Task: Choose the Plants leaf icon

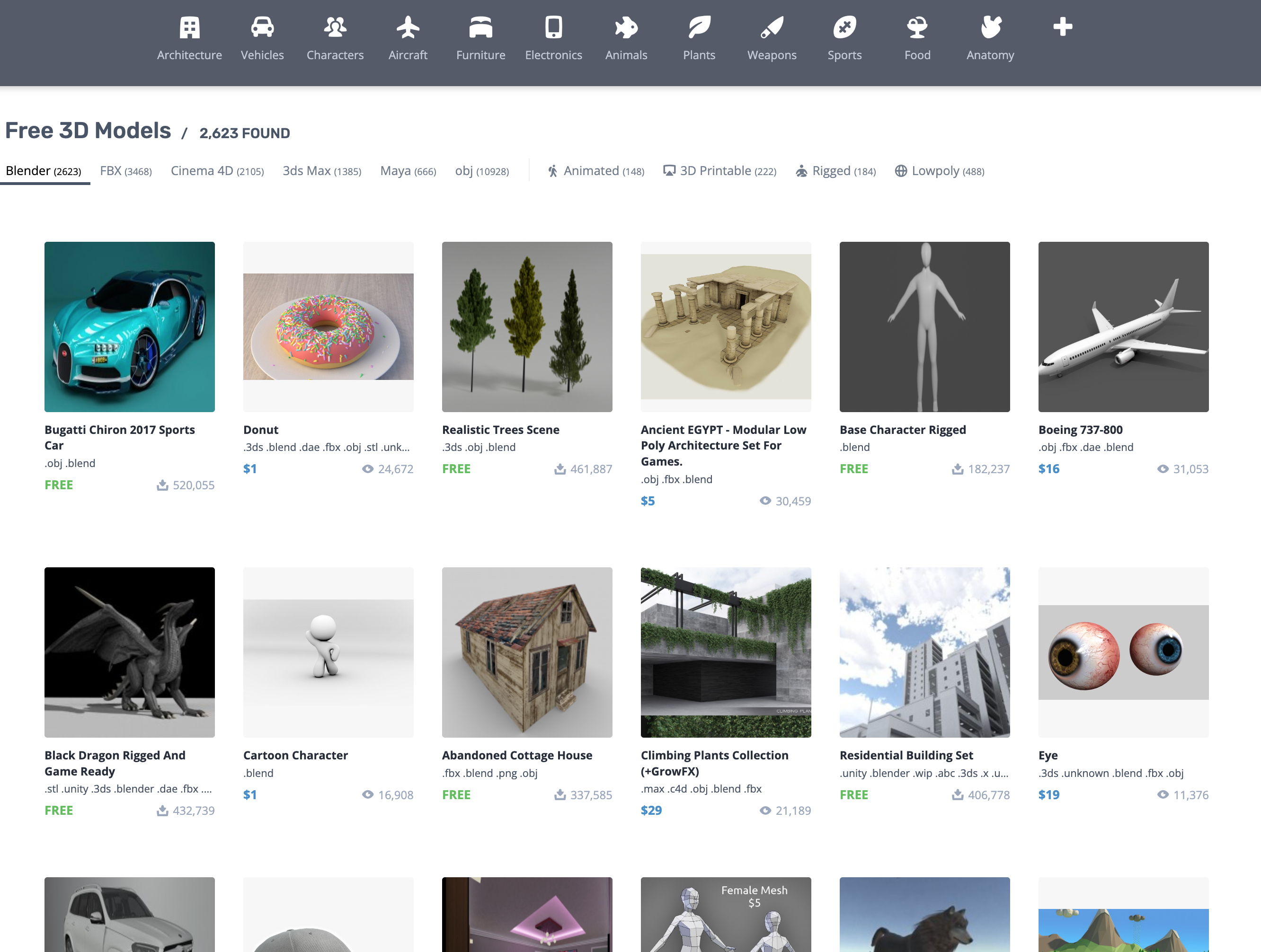Action: [x=699, y=27]
